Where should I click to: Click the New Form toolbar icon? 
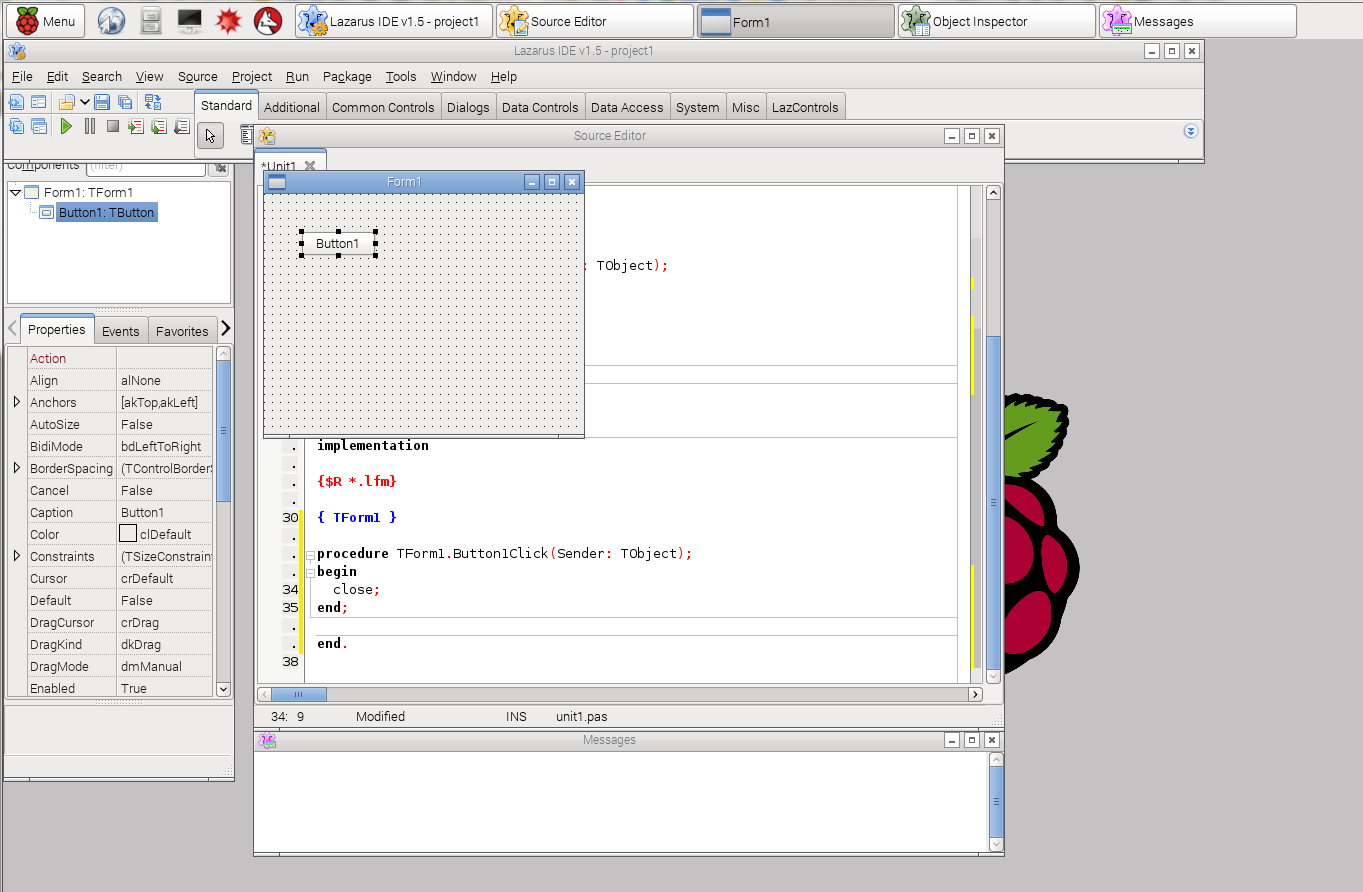click(x=39, y=101)
